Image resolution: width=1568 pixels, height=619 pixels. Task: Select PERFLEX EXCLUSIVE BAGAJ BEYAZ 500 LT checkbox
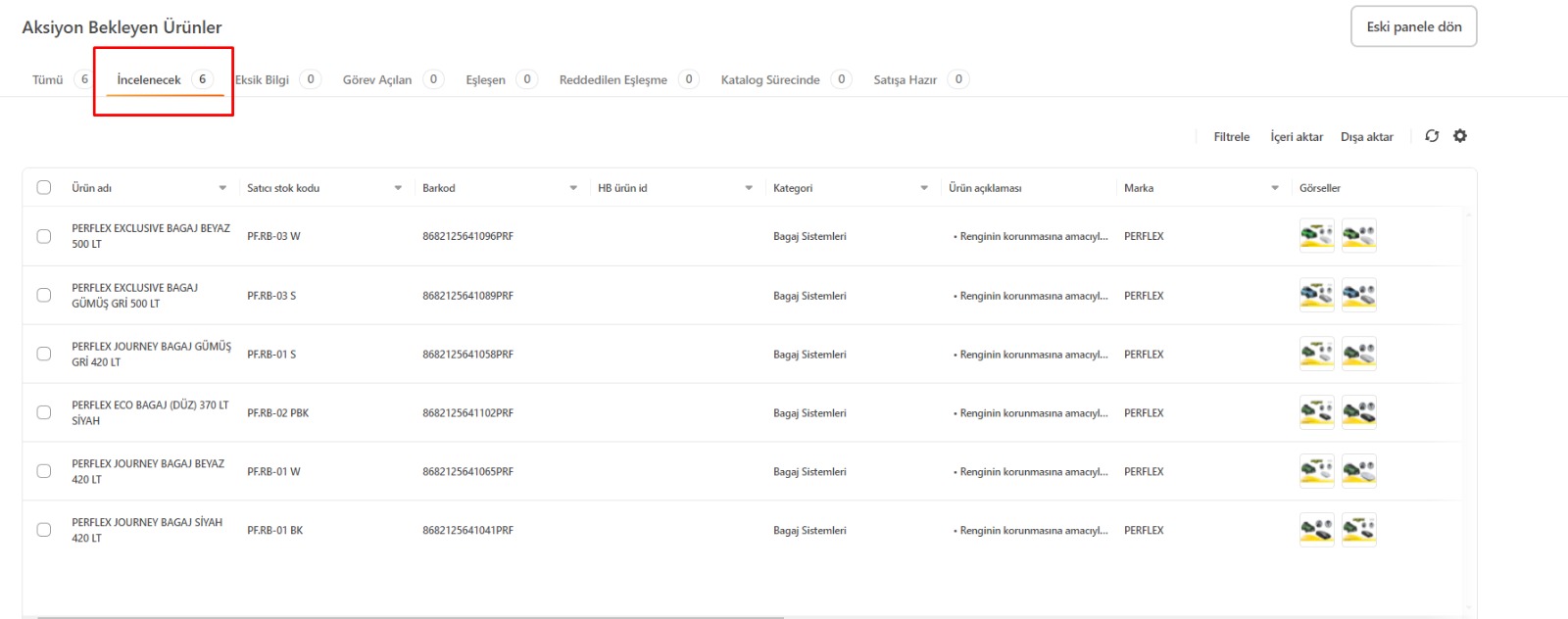pyautogui.click(x=44, y=236)
